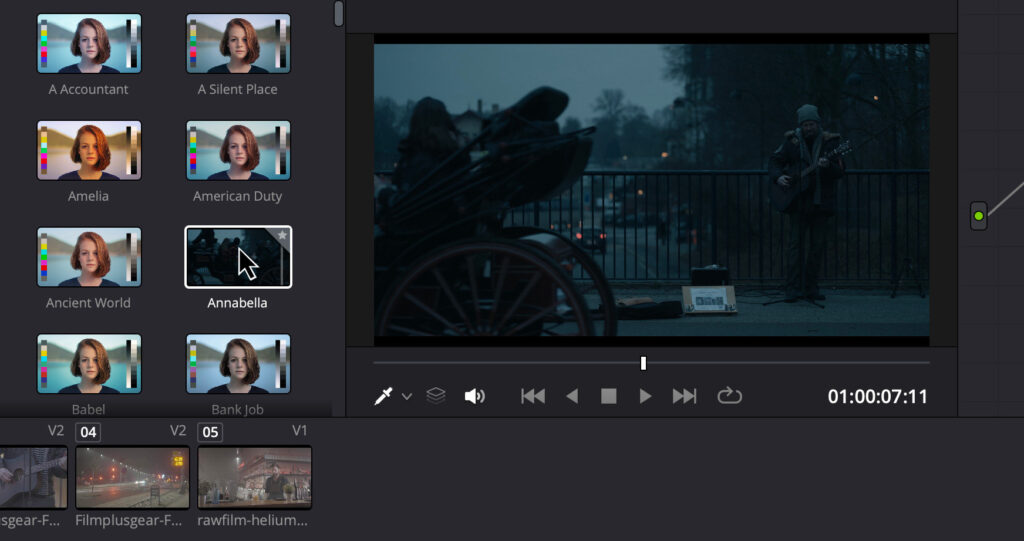Viewport: 1024px width, 541px height.
Task: Click the 01:00:07:11 timecode display
Action: tap(877, 397)
